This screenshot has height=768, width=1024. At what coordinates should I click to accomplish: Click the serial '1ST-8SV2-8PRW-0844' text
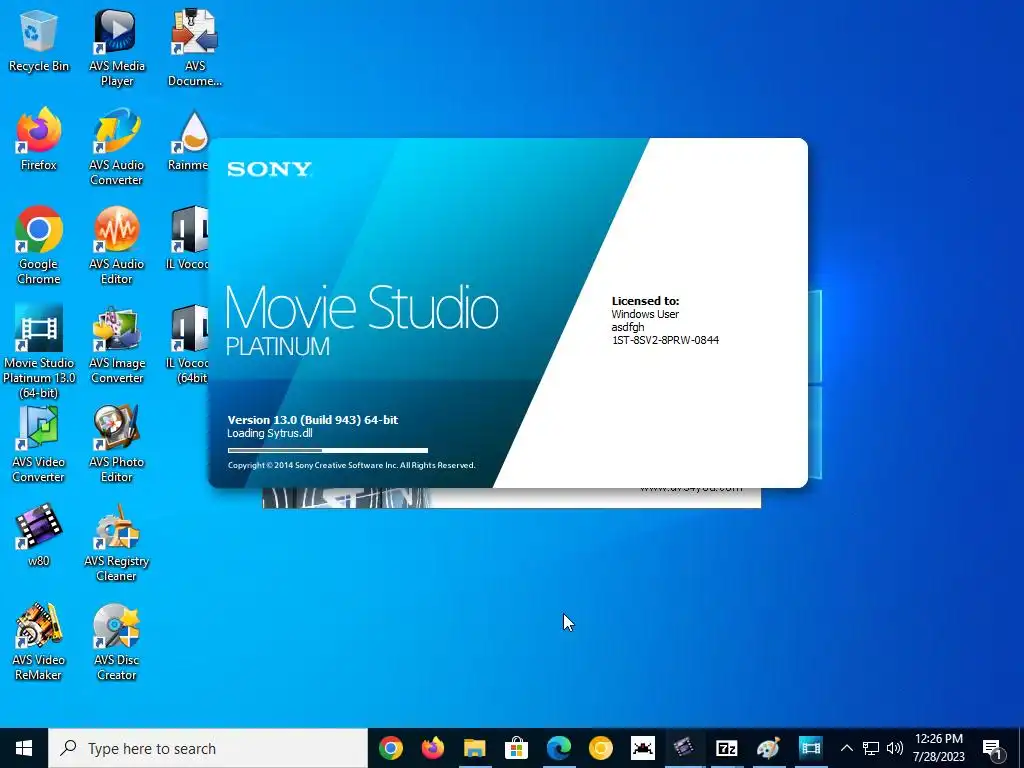coord(665,340)
